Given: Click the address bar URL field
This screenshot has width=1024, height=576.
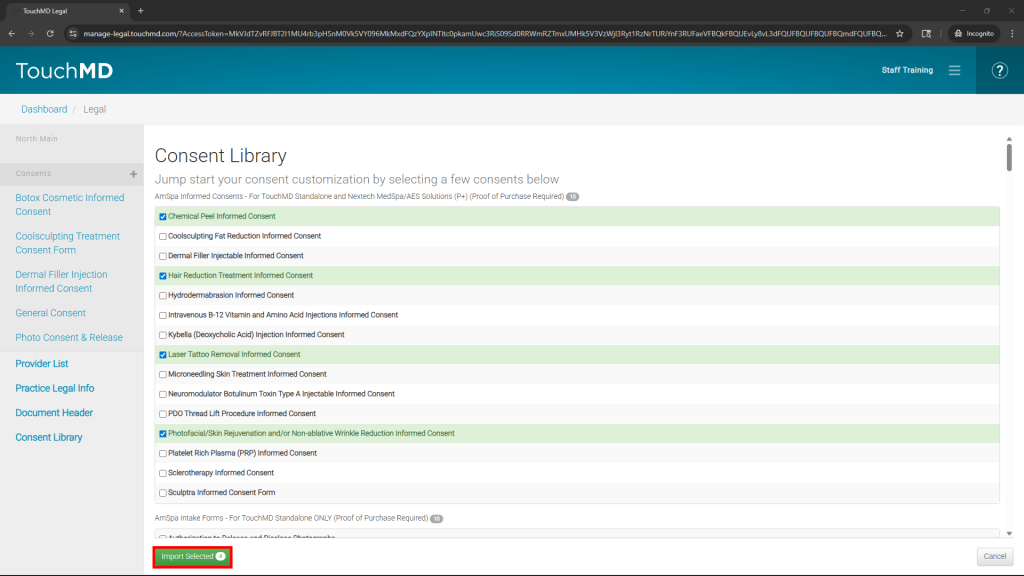Looking at the screenshot, I should coord(480,33).
